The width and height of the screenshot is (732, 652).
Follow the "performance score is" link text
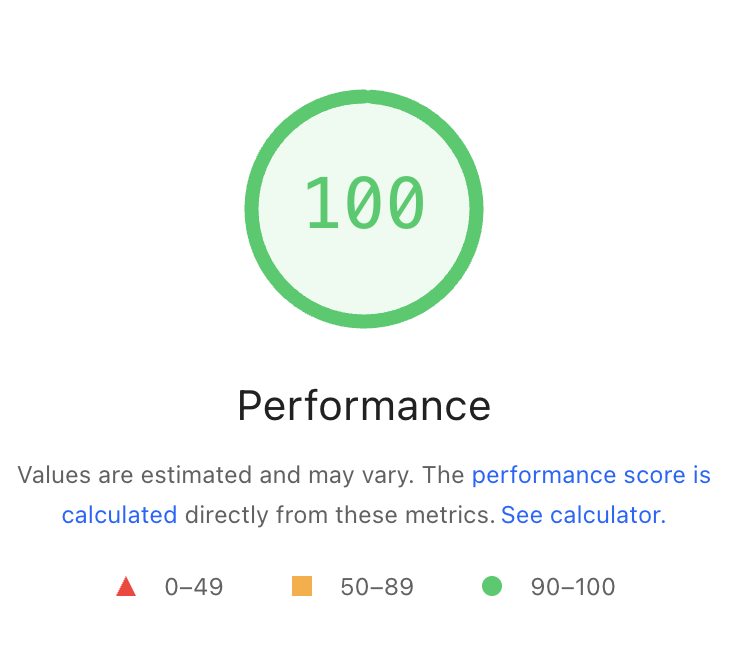click(591, 475)
